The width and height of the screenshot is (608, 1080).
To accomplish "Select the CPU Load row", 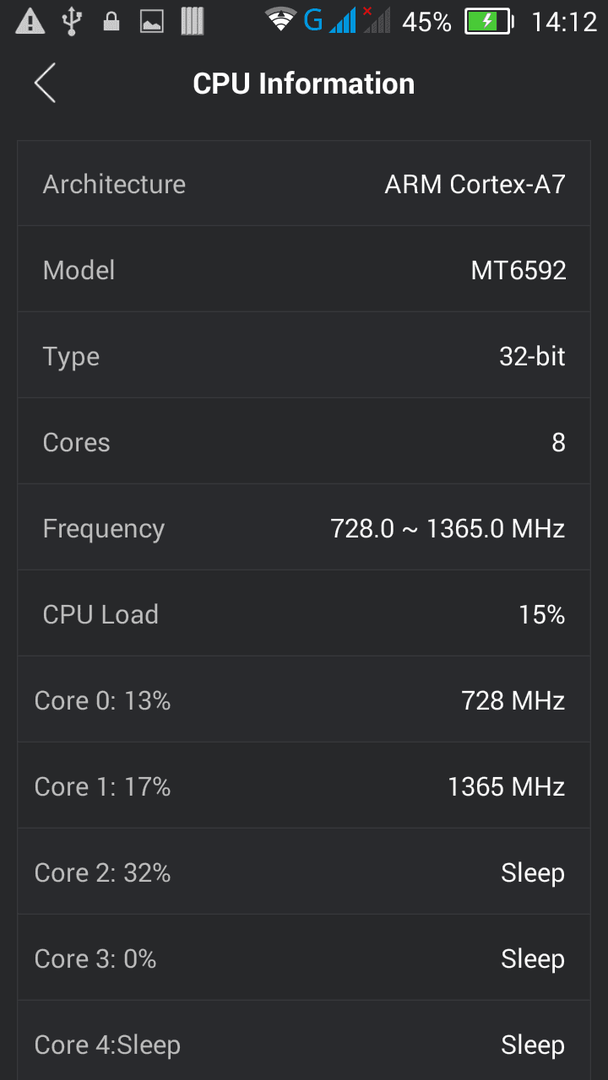I will [304, 614].
